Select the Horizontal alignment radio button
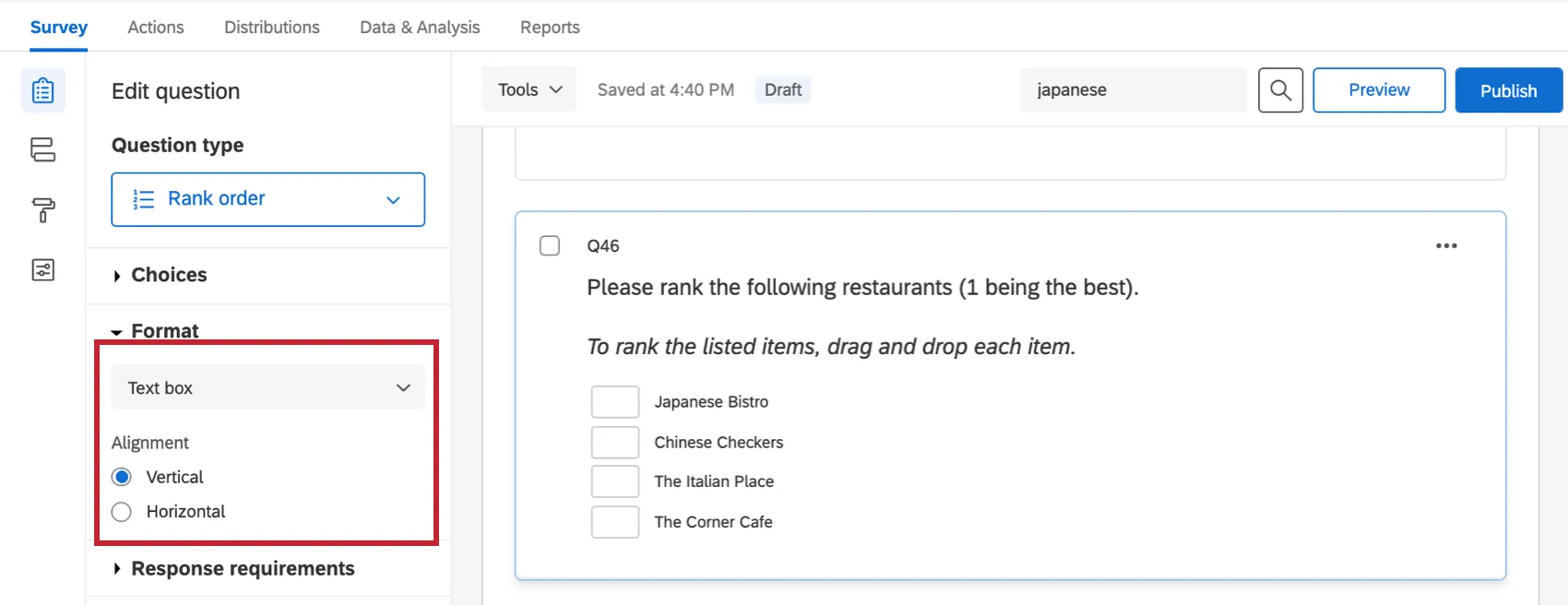The width and height of the screenshot is (1568, 605). click(x=121, y=511)
